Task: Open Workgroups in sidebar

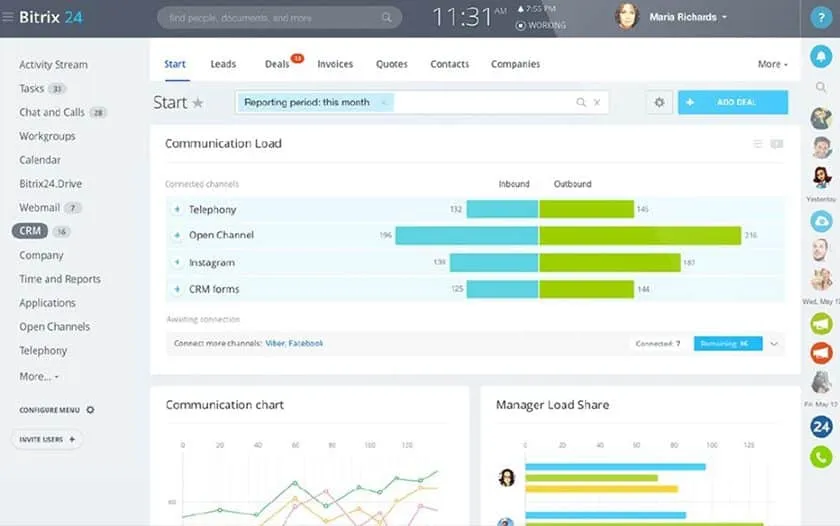Action: [47, 136]
